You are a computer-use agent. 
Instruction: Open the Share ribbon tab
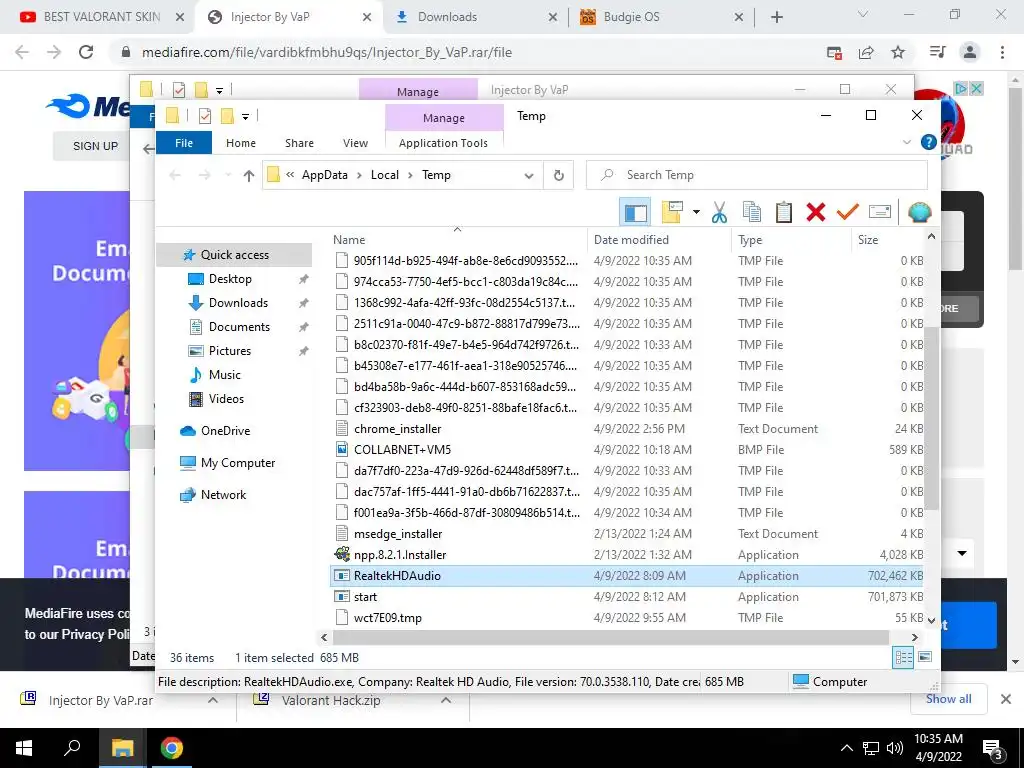tap(299, 143)
